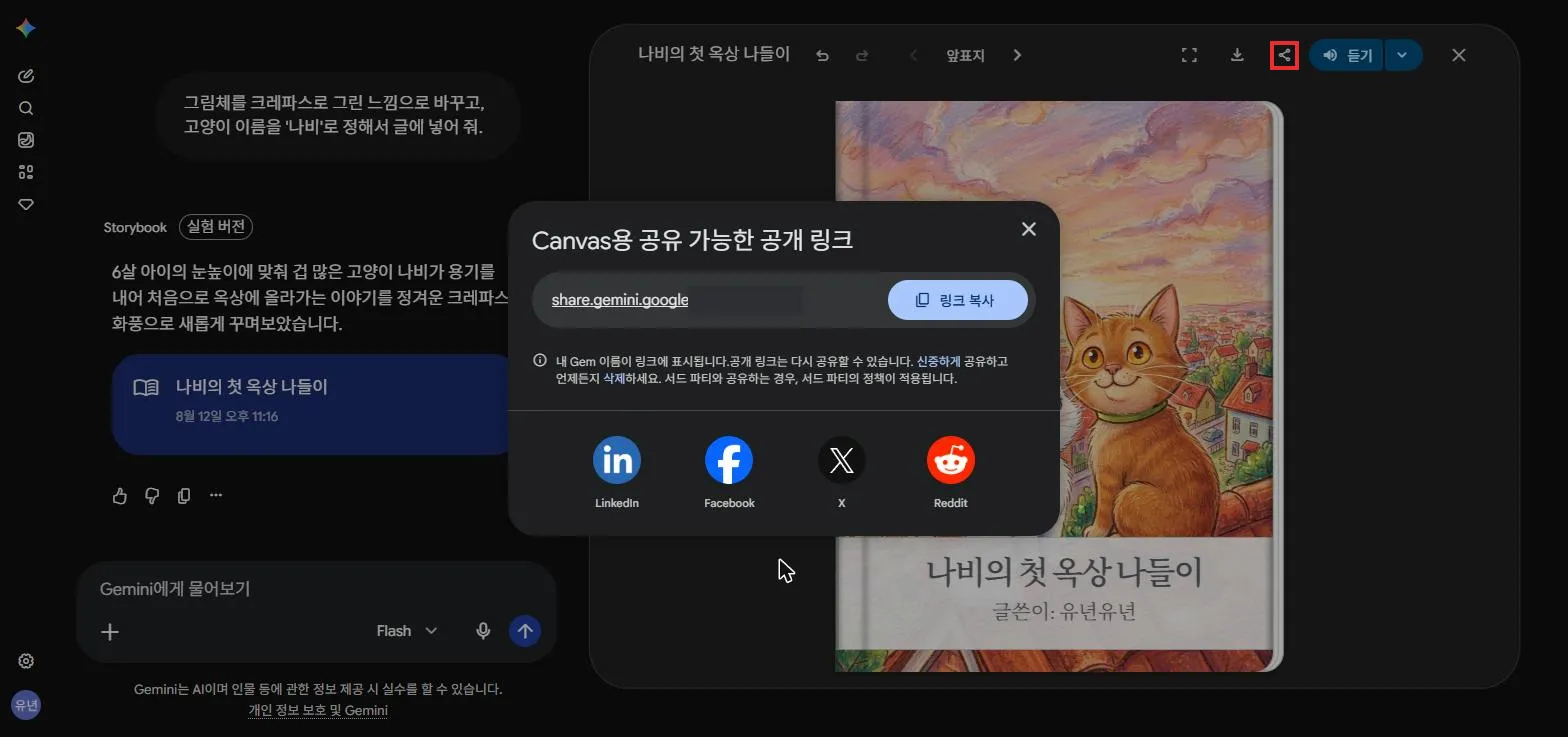Expand the 듣기 dropdown arrow
The image size is (1568, 737).
coord(1403,55)
